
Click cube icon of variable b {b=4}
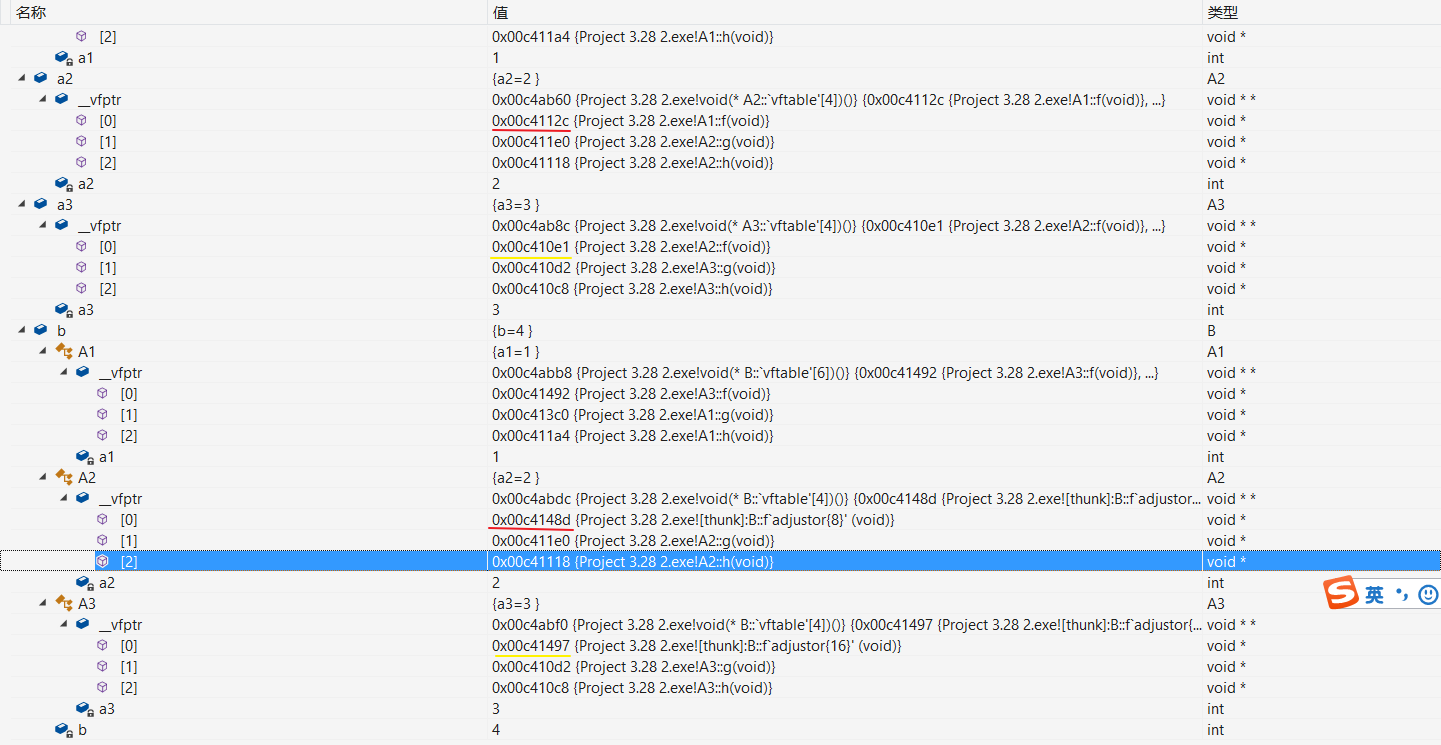coord(40,330)
